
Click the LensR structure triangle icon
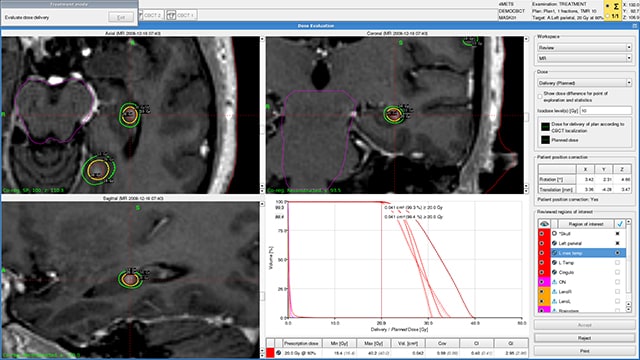(x=554, y=292)
